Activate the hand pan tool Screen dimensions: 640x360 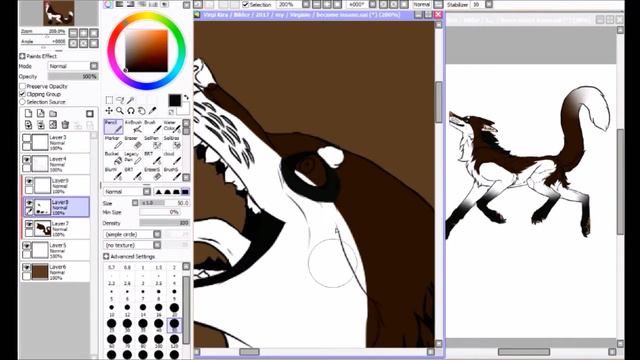141,111
